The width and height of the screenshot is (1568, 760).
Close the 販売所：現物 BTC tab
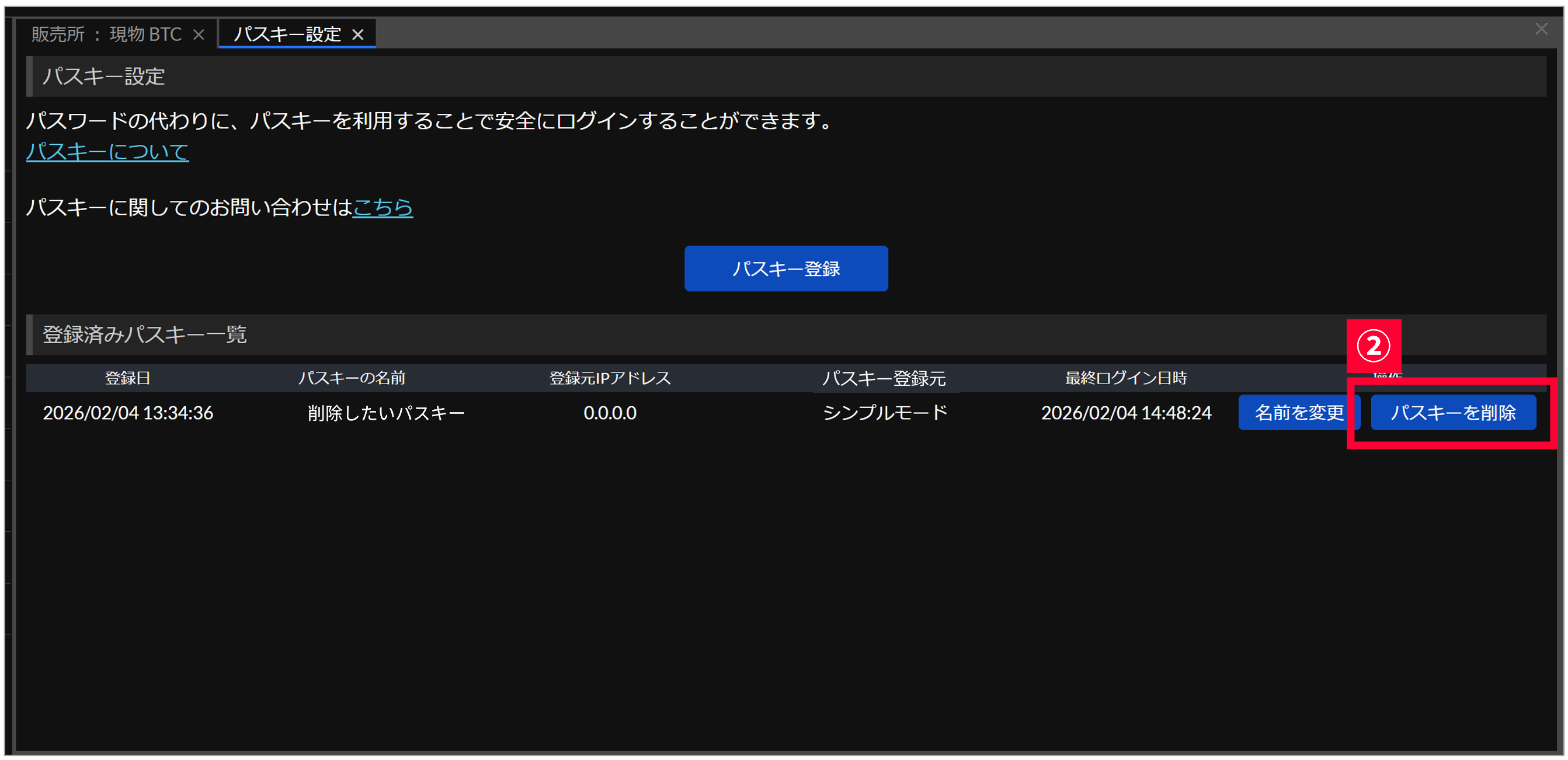tap(199, 34)
